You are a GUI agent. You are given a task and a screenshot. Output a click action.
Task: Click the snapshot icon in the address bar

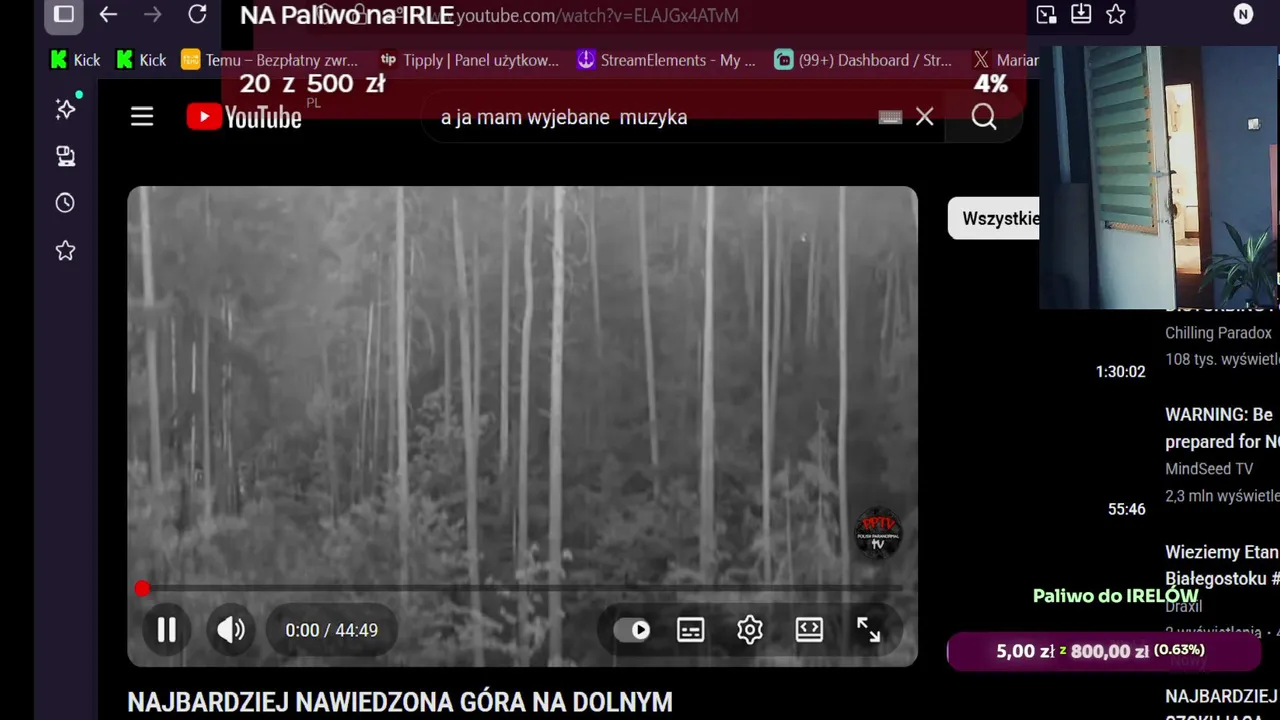(x=1046, y=15)
